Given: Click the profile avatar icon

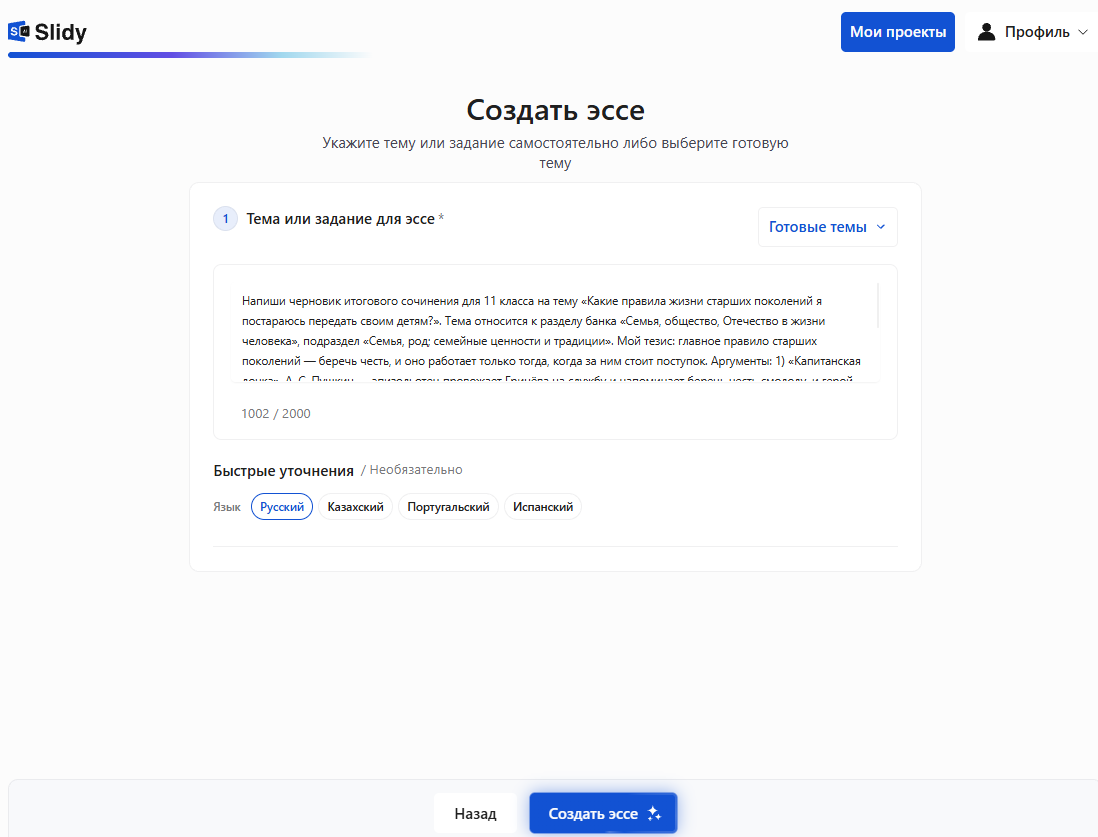Looking at the screenshot, I should [x=986, y=32].
